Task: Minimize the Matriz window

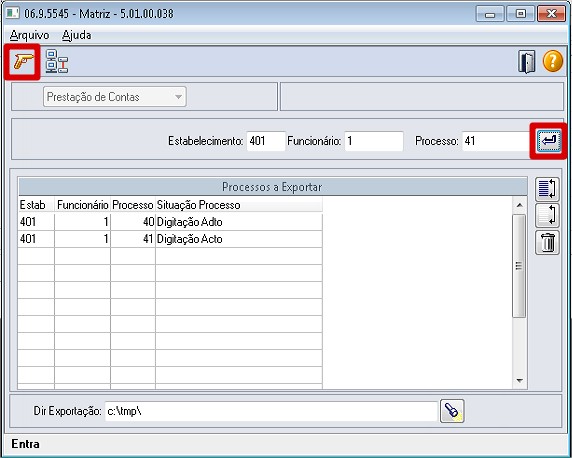Action: [490, 14]
